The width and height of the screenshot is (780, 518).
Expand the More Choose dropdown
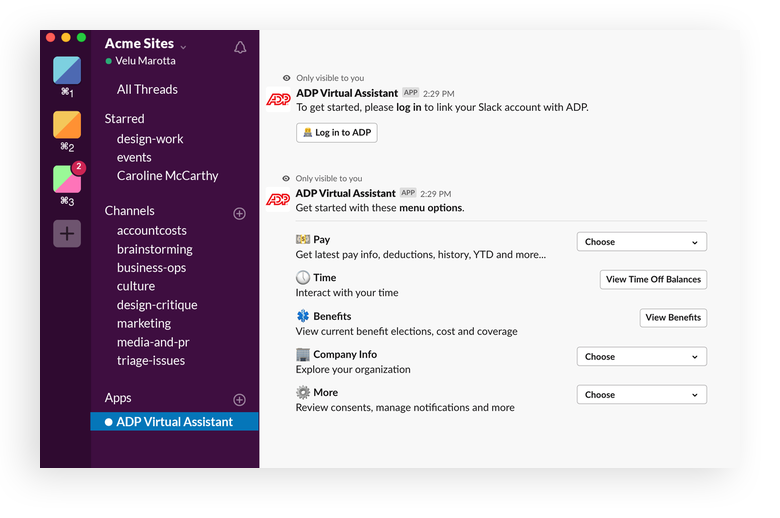coord(641,395)
